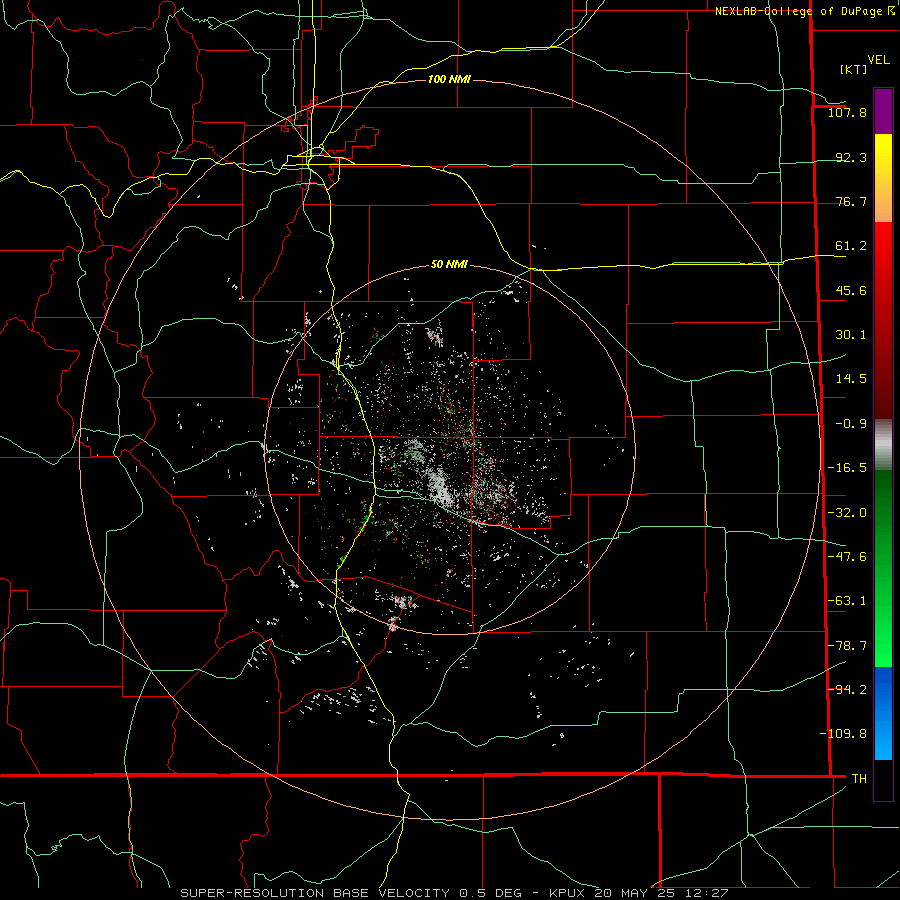Screen dimensions: 900x900
Task: Select the 107.8 legend value
Action: point(847,112)
